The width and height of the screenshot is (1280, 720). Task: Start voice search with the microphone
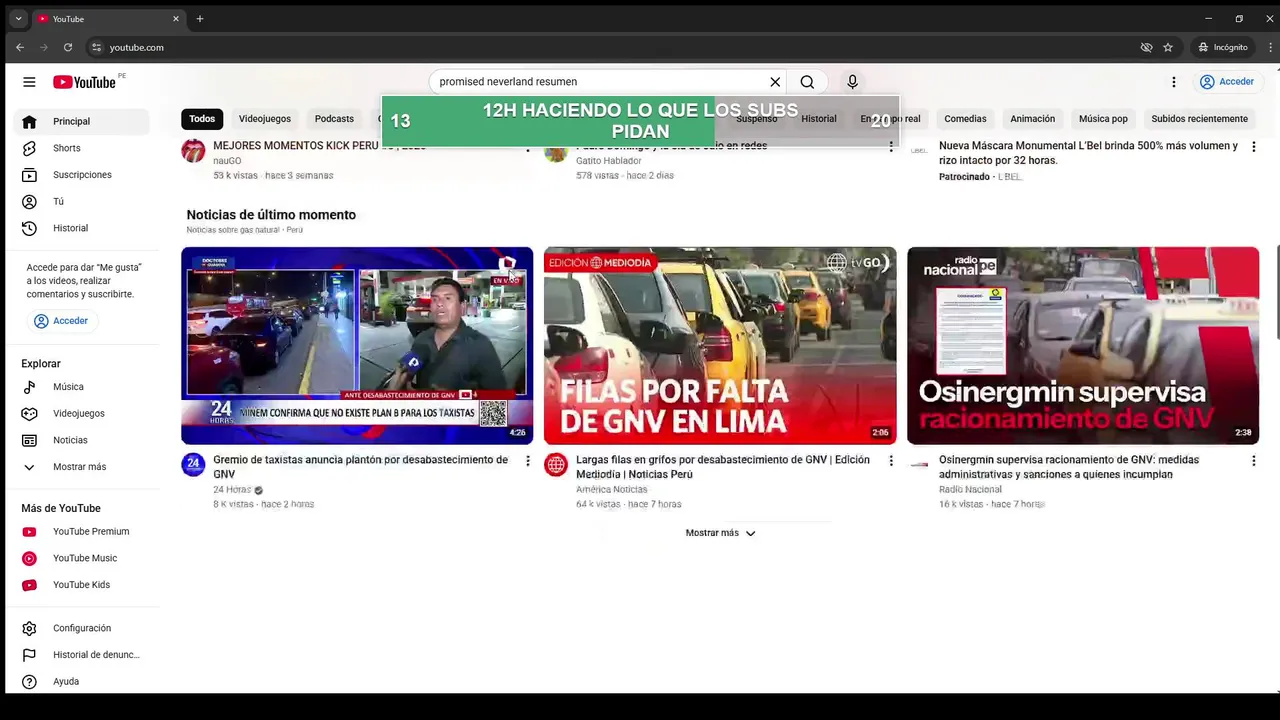click(852, 82)
